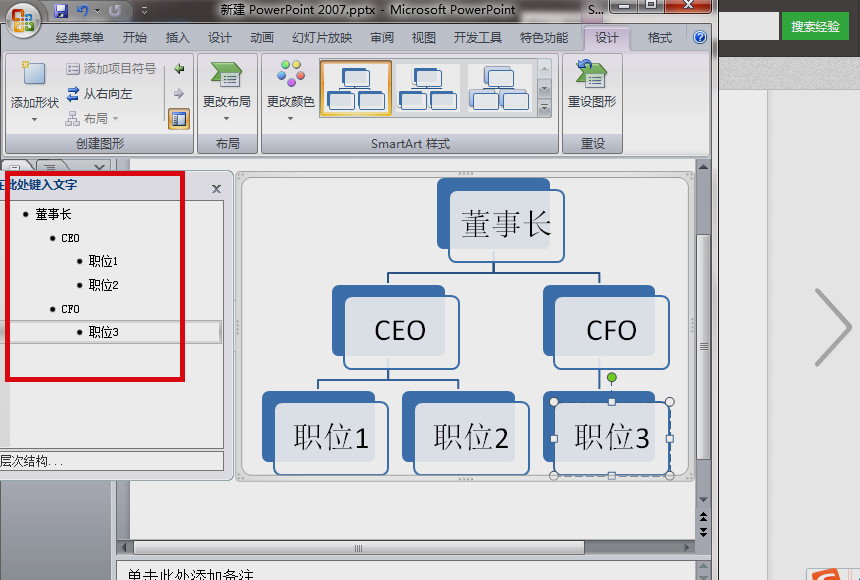Expand the 更改布局 dropdown arrow

pos(227,119)
